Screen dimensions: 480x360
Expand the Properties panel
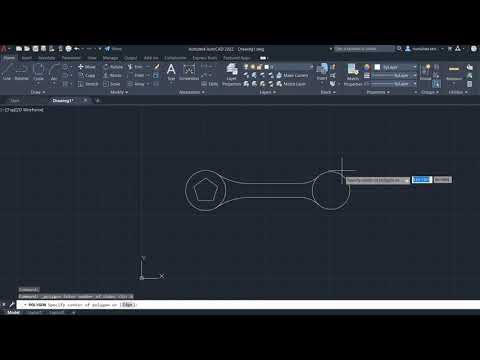[378, 92]
